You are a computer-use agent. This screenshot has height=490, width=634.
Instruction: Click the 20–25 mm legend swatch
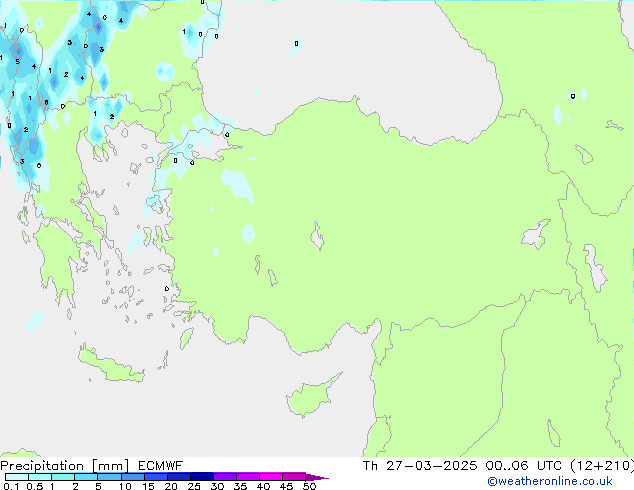point(179,477)
